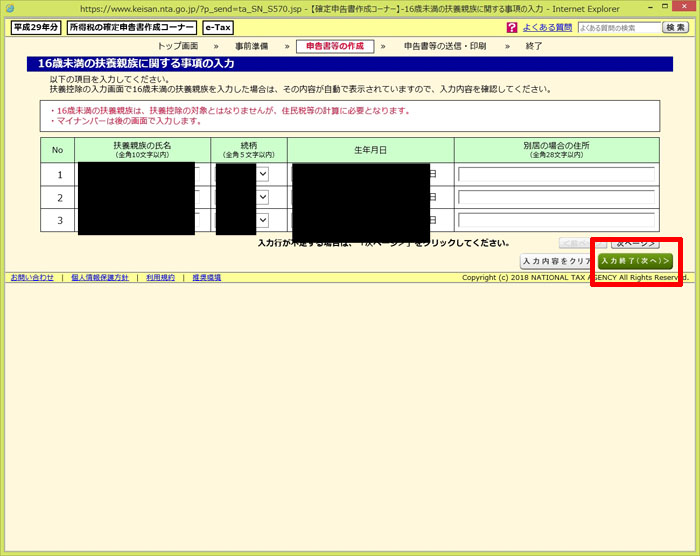Click the 扶養親族の氏名 column header
This screenshot has height=556, width=700.
click(x=142, y=150)
